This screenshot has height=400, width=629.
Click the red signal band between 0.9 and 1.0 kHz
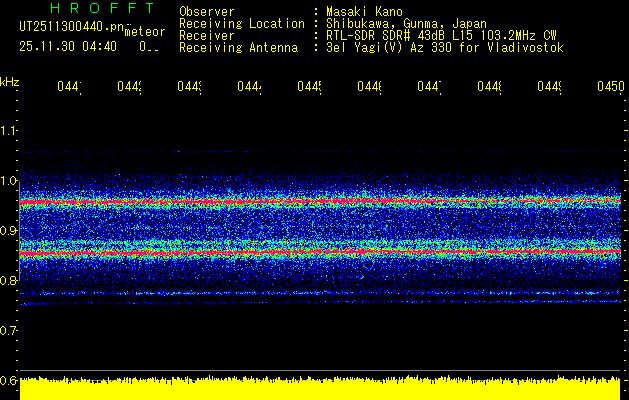click(x=320, y=202)
